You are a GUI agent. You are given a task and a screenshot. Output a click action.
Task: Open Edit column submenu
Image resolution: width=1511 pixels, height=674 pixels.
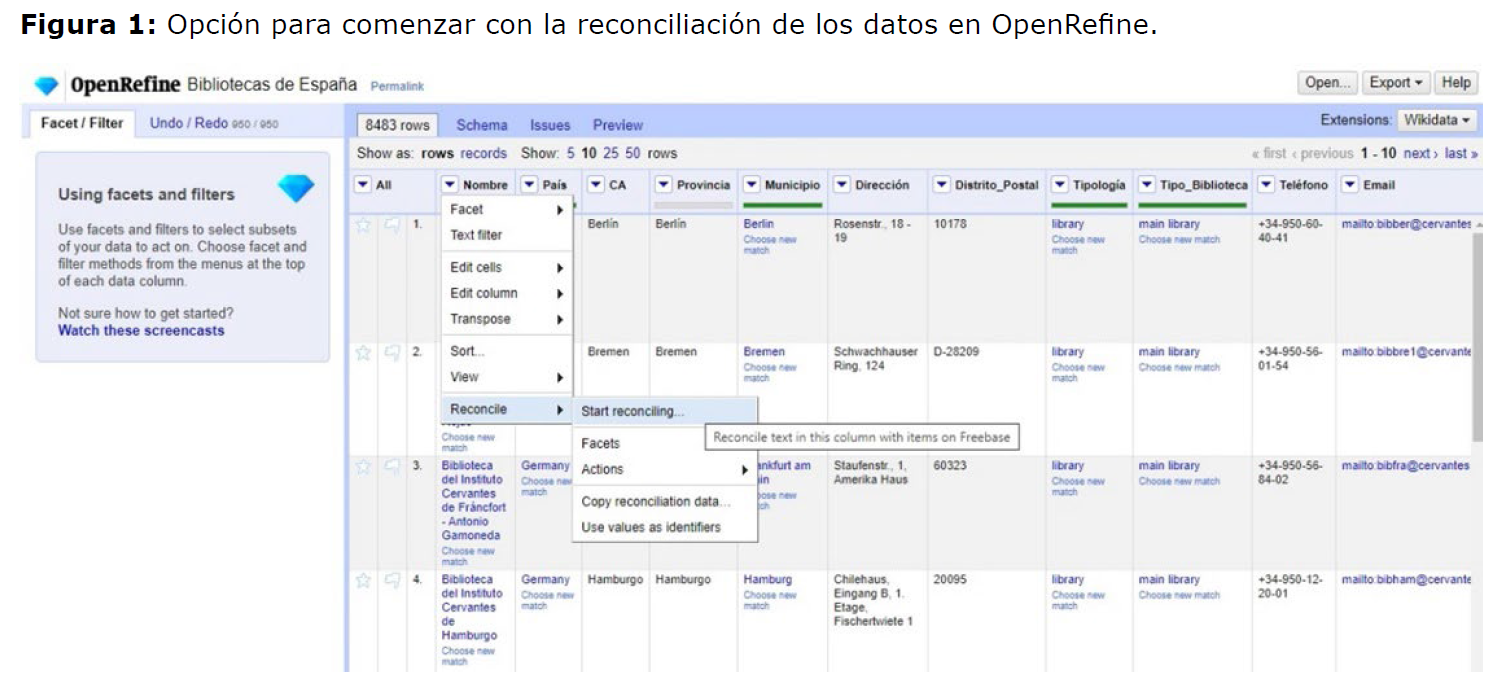(x=507, y=294)
